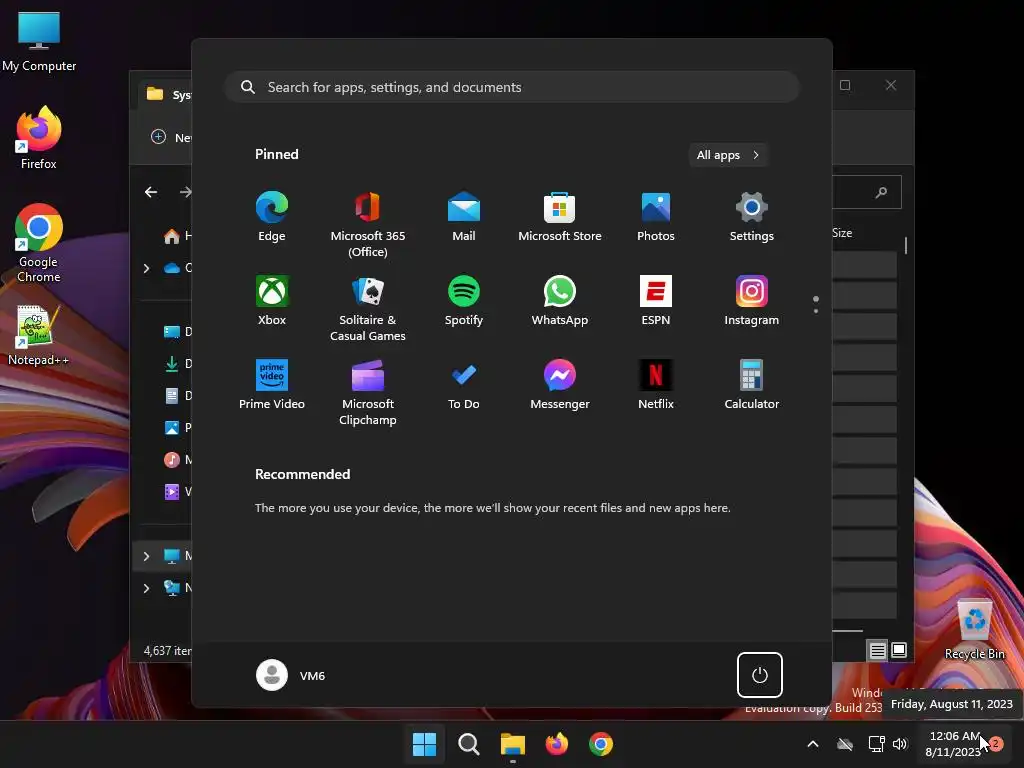Launch Firefox from the taskbar
Screen dimensions: 1024x768
556,744
